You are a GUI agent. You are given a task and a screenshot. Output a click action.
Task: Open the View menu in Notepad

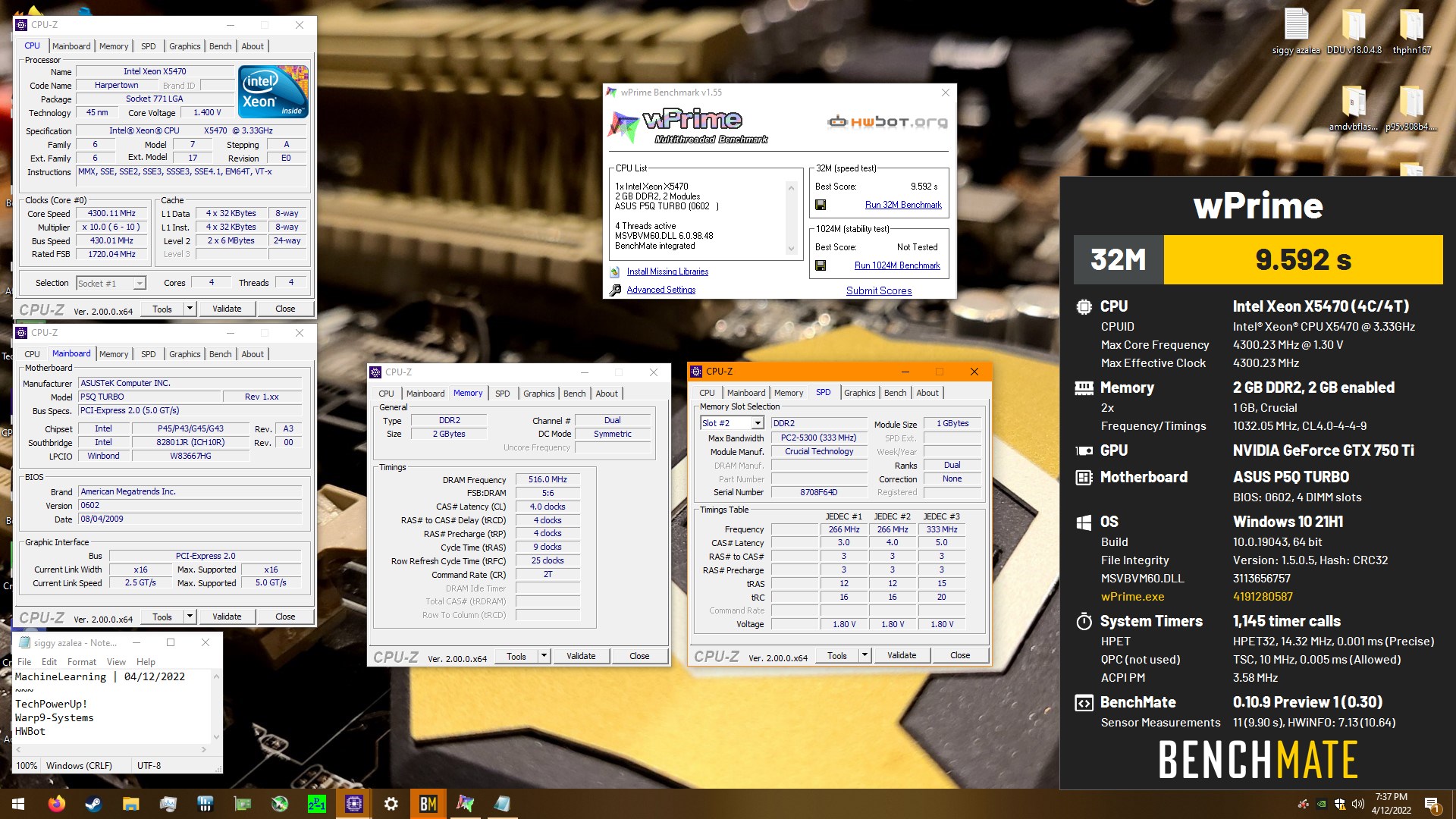(116, 662)
